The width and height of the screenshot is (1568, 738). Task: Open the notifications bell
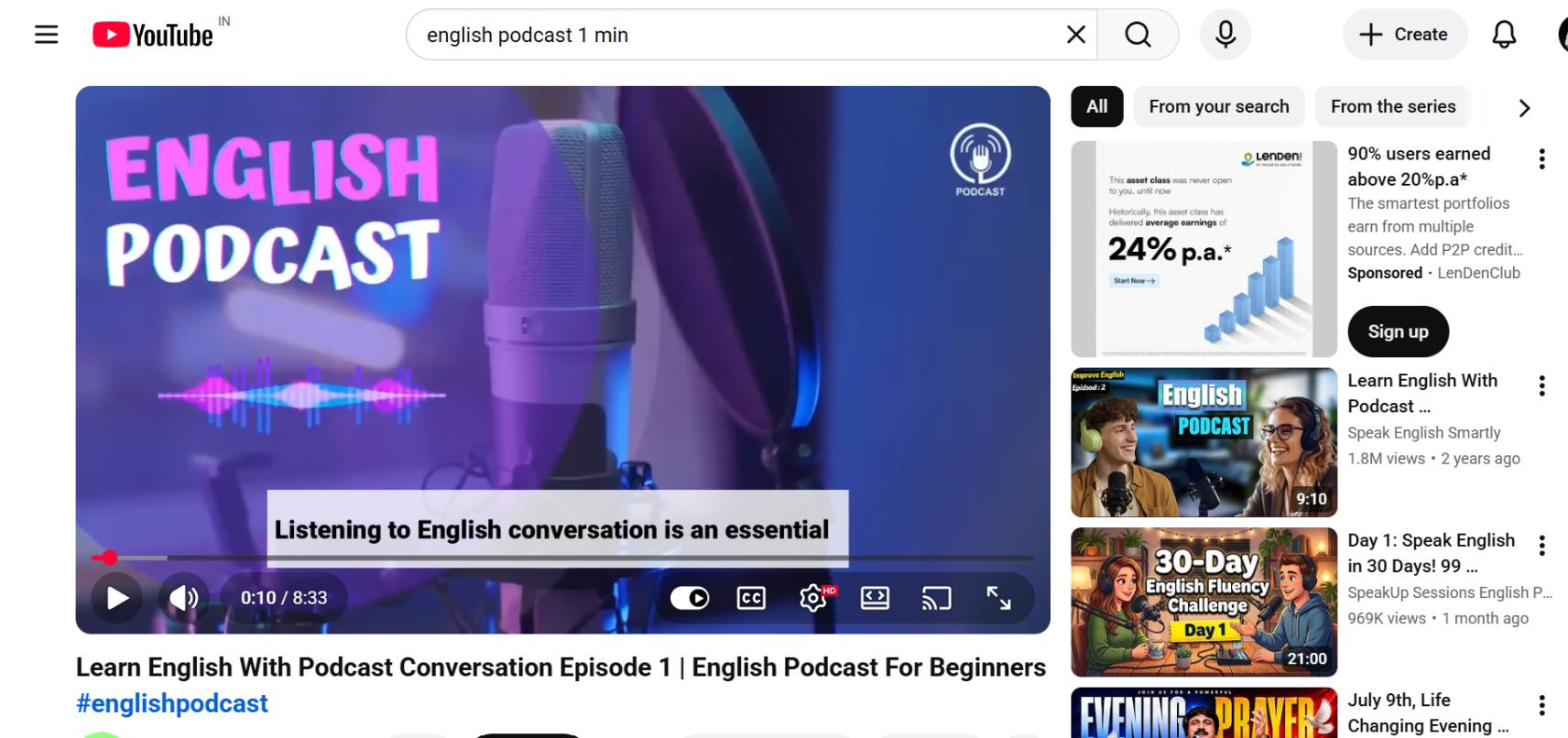click(1504, 35)
